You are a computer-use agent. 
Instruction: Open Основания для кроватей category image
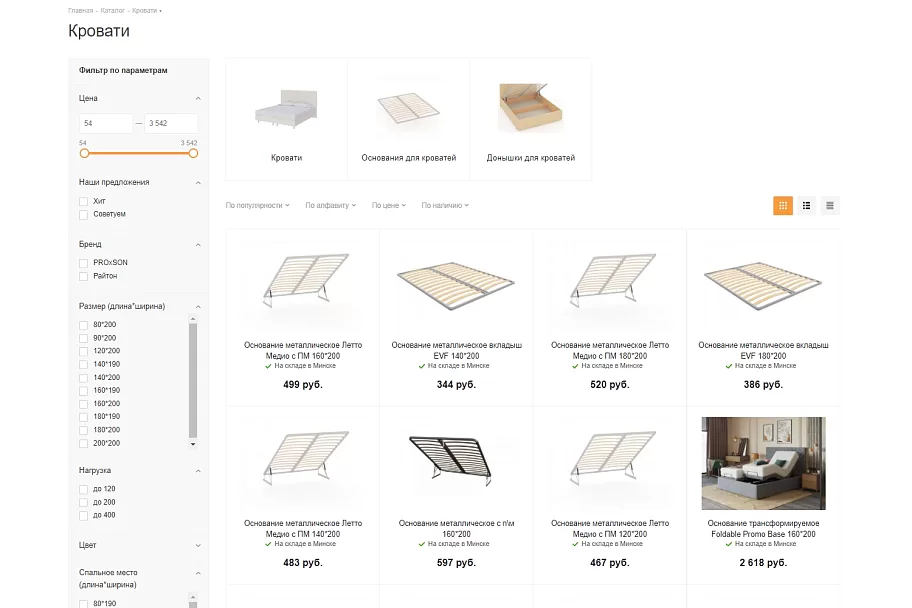pos(408,108)
